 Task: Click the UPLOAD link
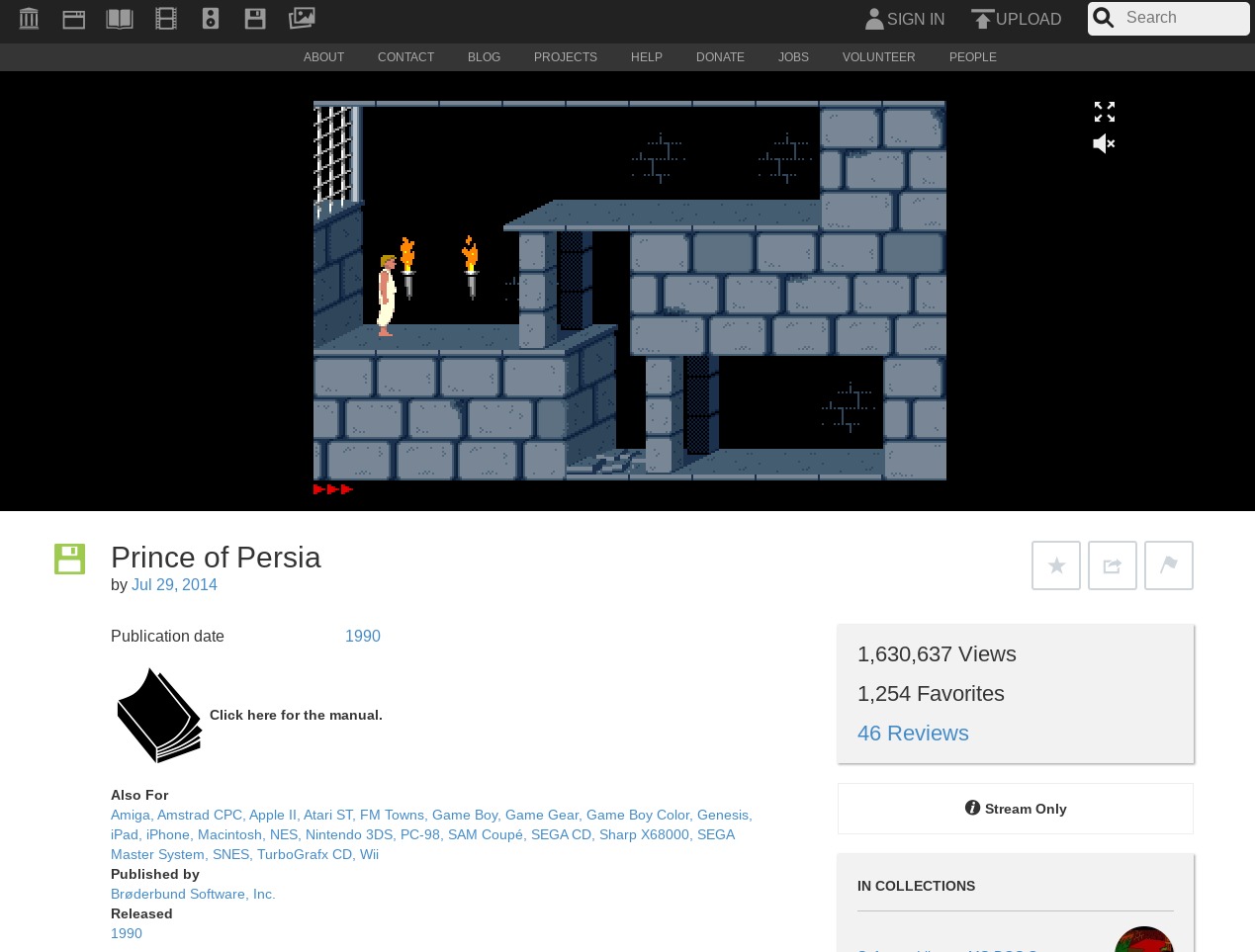pyautogui.click(x=1029, y=19)
